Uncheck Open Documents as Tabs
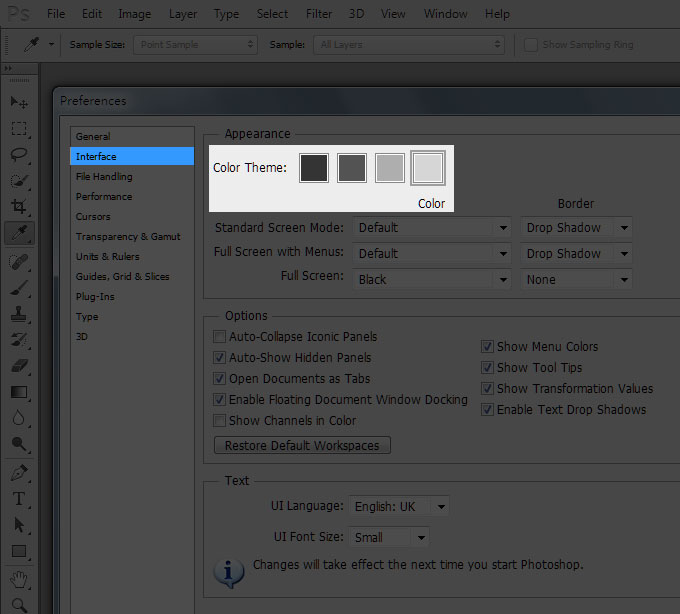The image size is (680, 614). coord(219,378)
